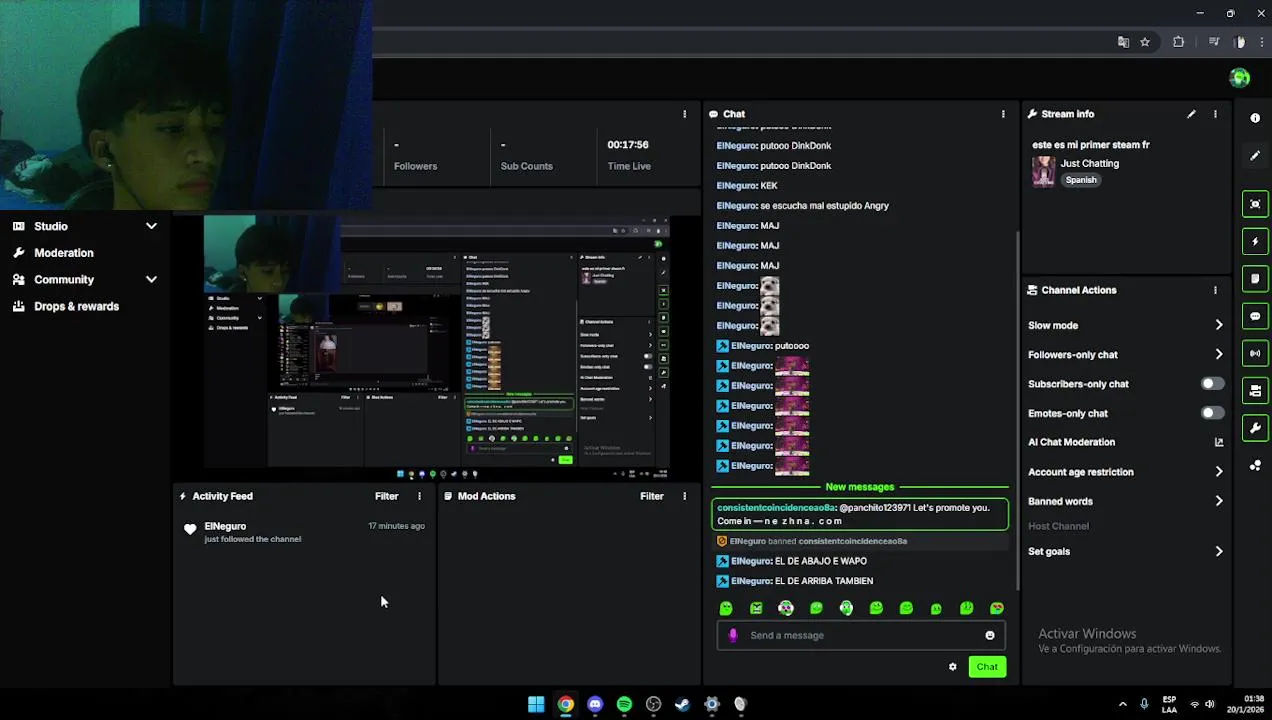Open Slow mode options arrow
1272x720 pixels.
[x=1218, y=325]
